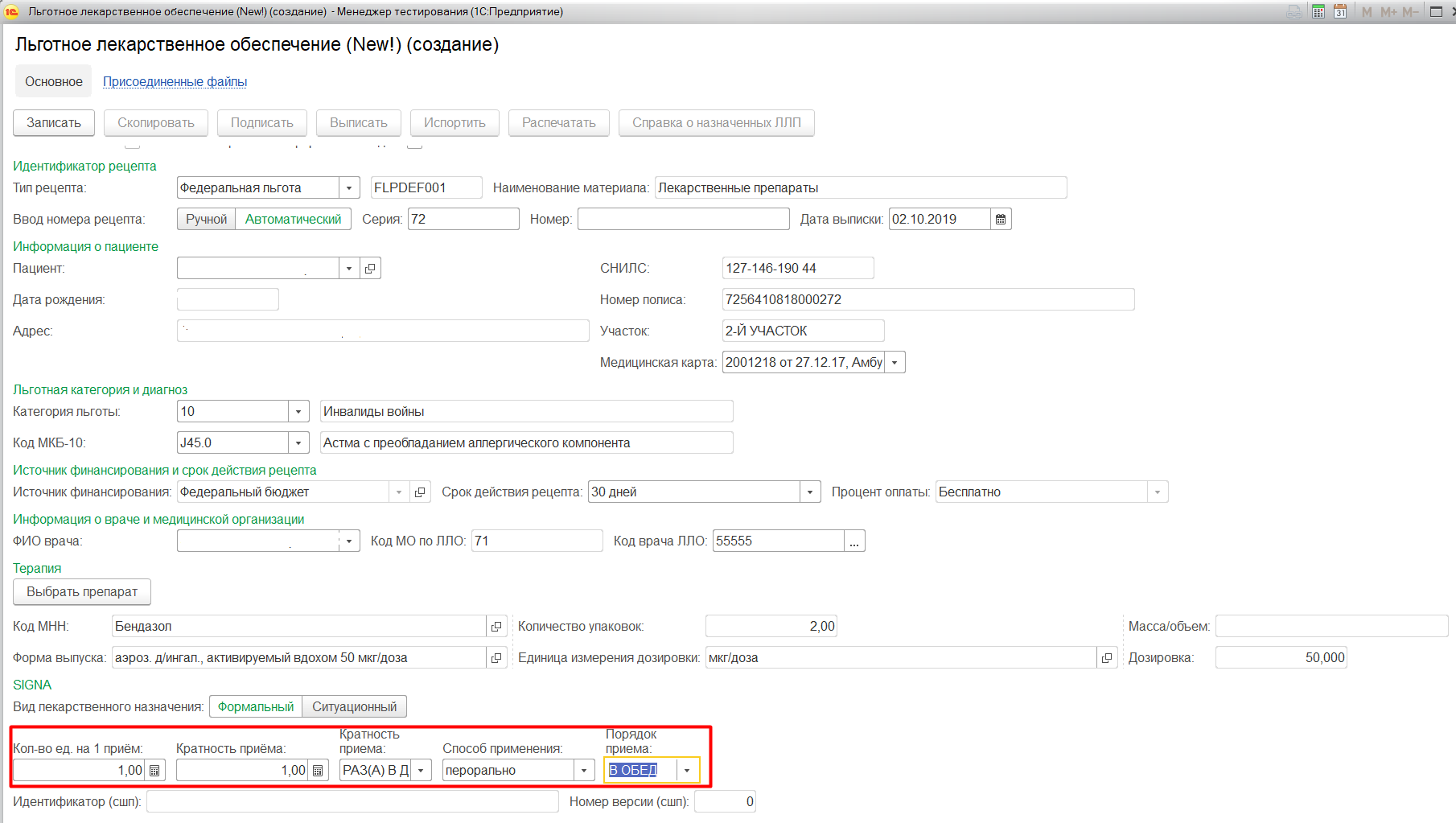Image resolution: width=1456 pixels, height=823 pixels.
Task: Click the Выписать button
Action: [359, 122]
